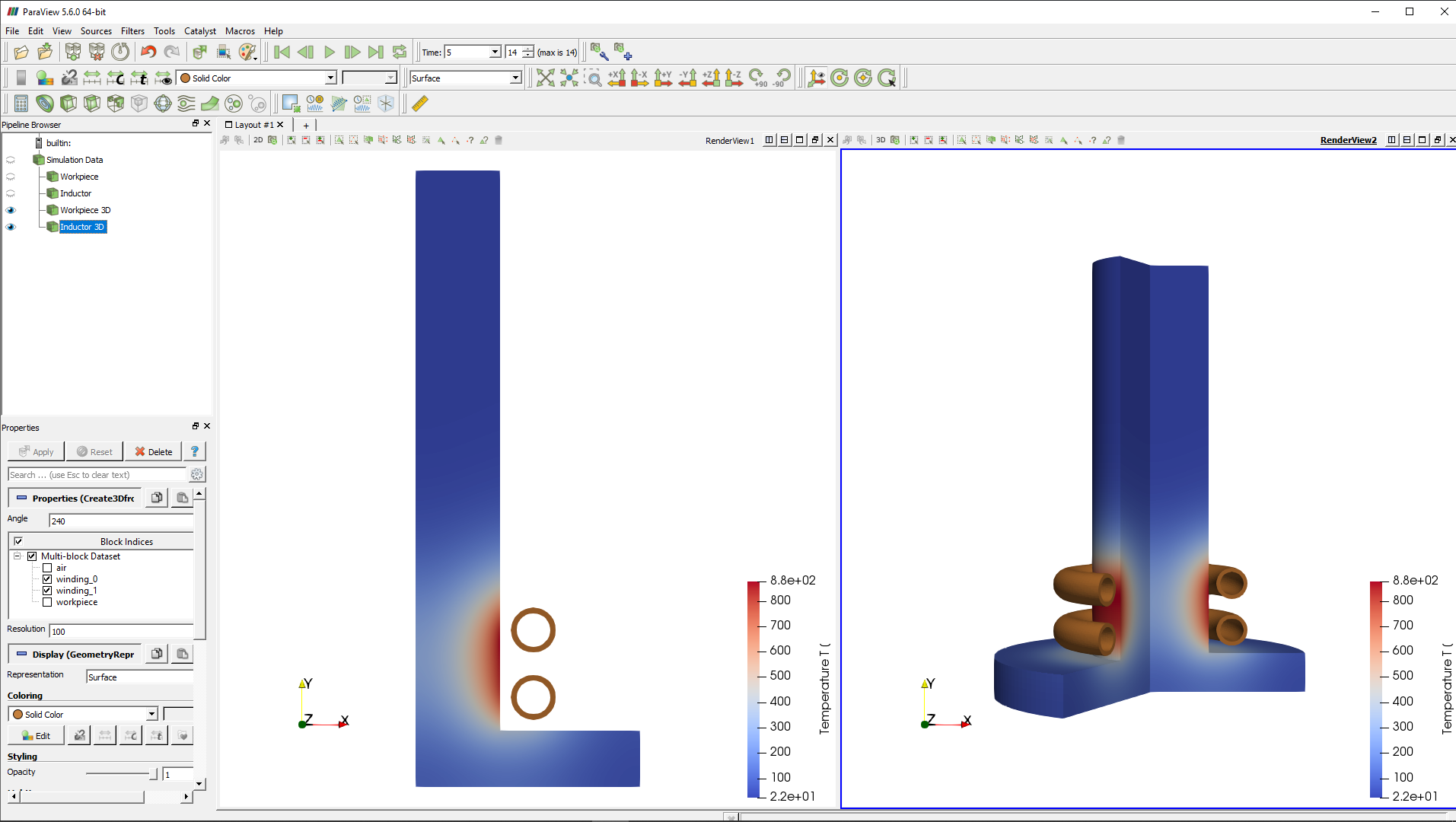The height and width of the screenshot is (822, 1456).
Task: Click the Plot over line icon
Action: (339, 104)
